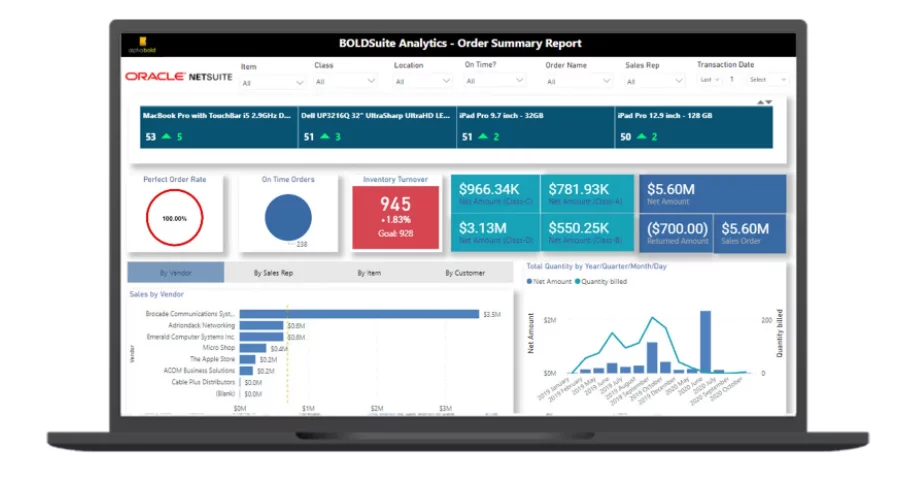This screenshot has height=481, width=910.
Task: Click the Sales by Vendor title
Action: [156, 294]
